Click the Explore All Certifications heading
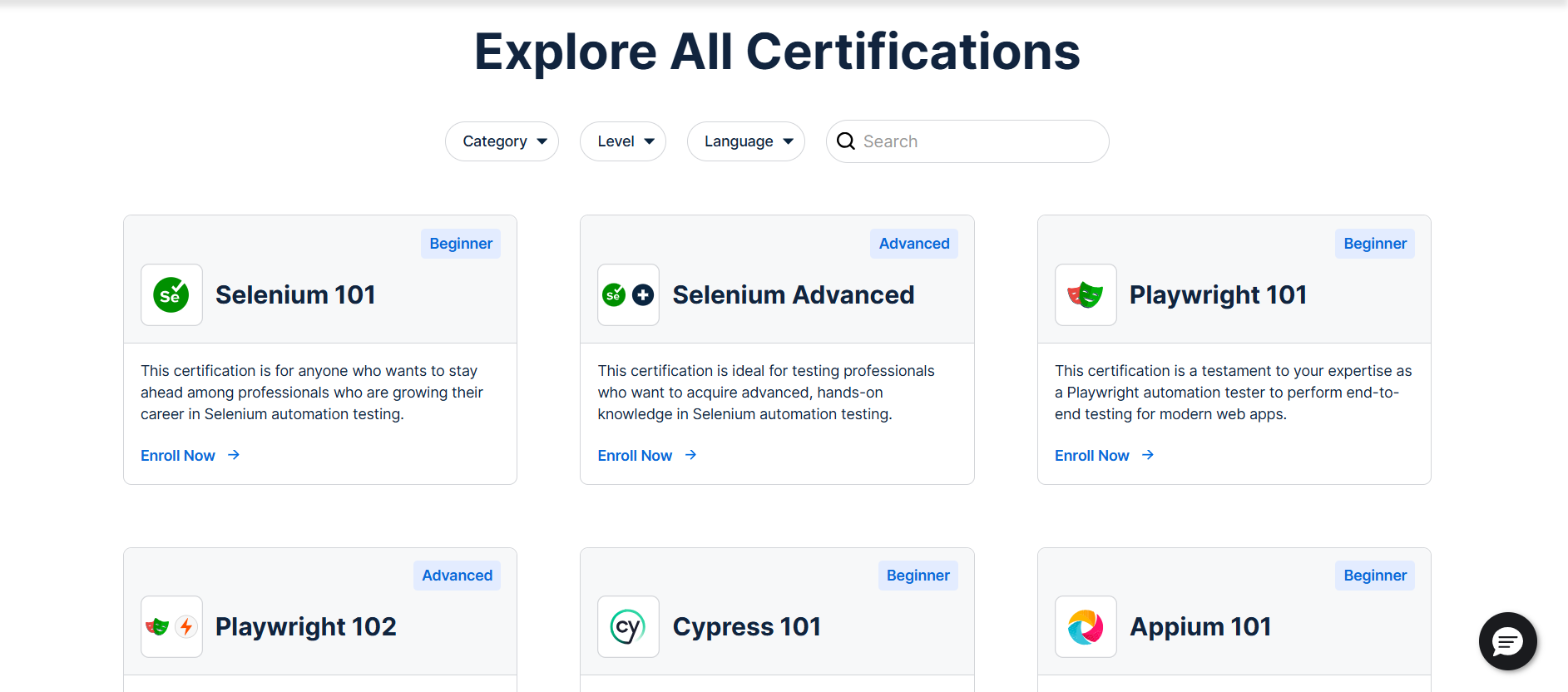Image resolution: width=1568 pixels, height=692 pixels. (777, 52)
